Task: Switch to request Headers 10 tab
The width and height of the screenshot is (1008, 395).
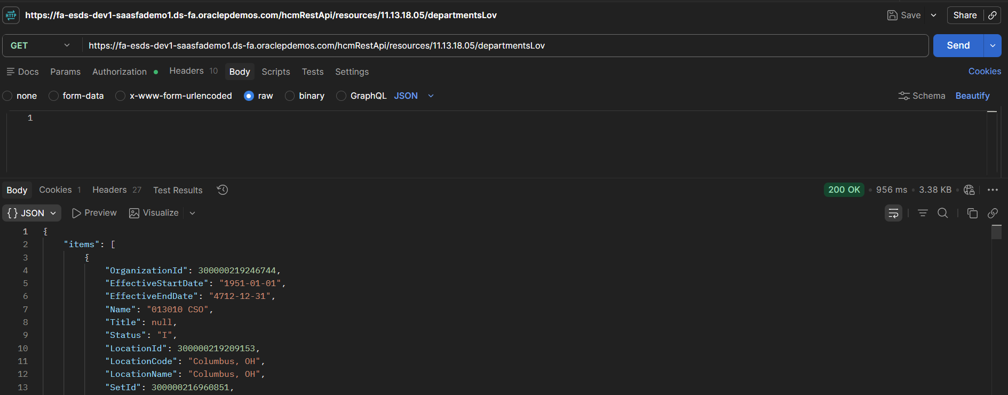Action: [194, 71]
